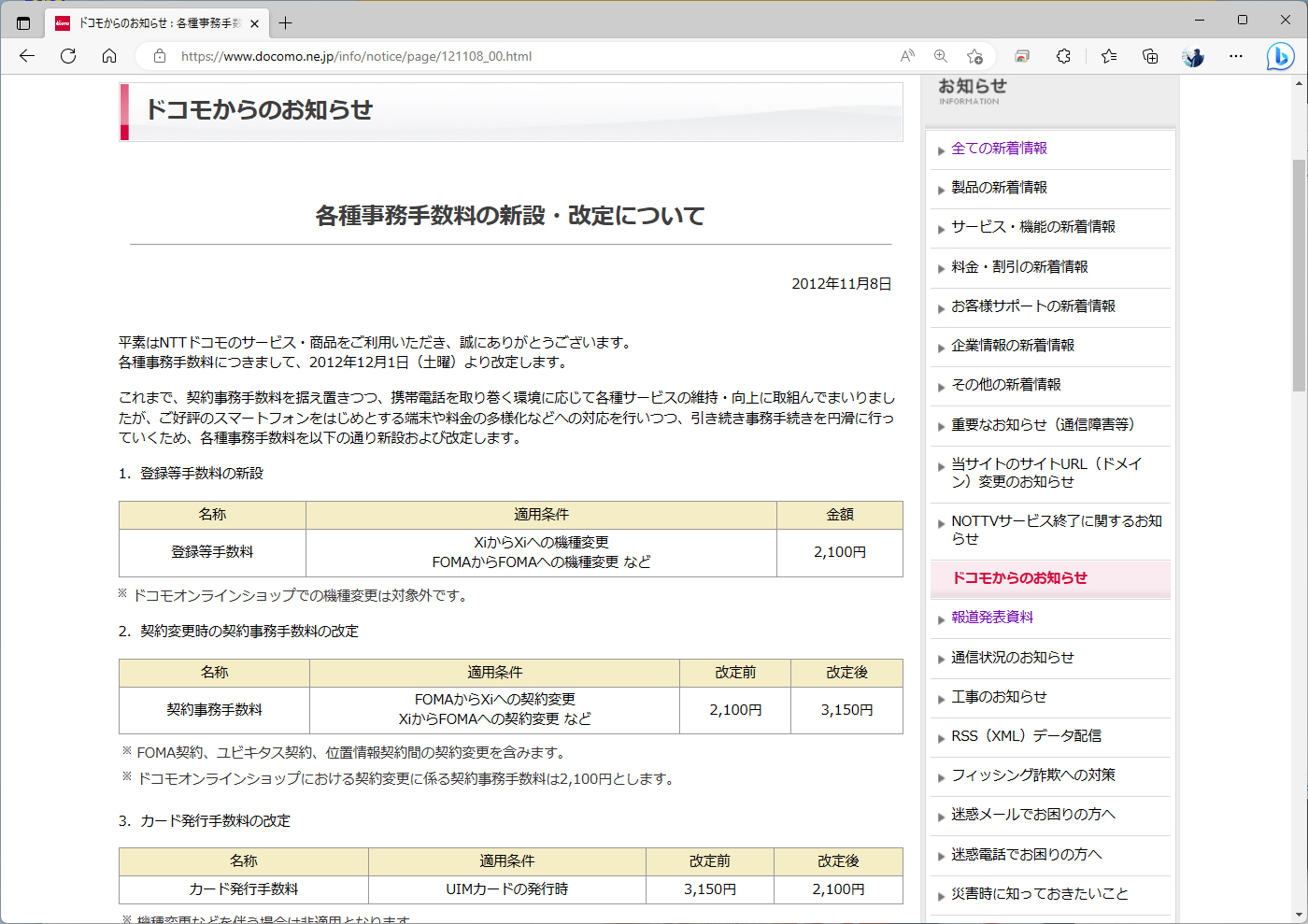Click the date 2012年11月8日
This screenshot has width=1308, height=924.
[x=842, y=284]
